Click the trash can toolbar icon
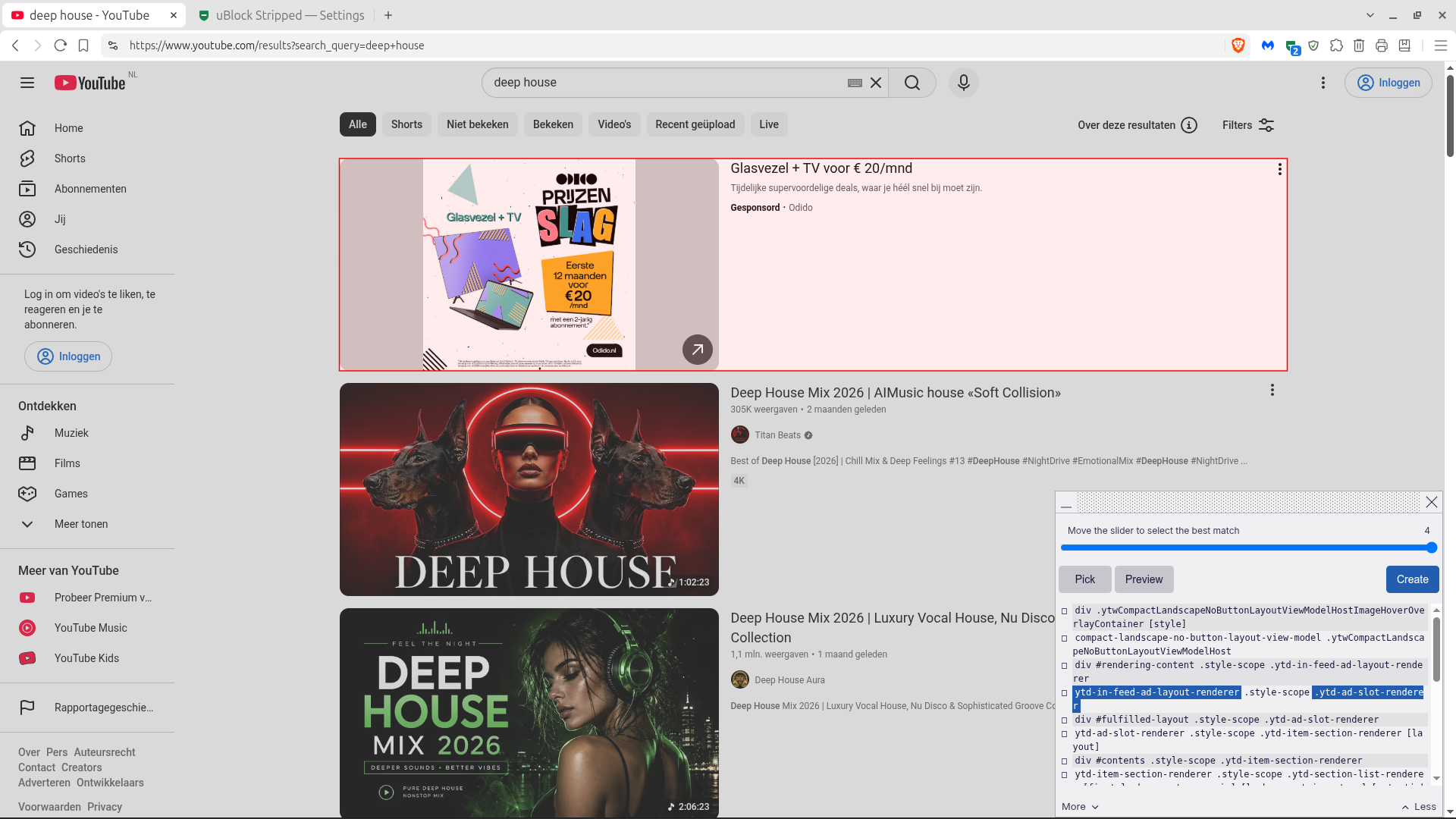 (x=1359, y=45)
